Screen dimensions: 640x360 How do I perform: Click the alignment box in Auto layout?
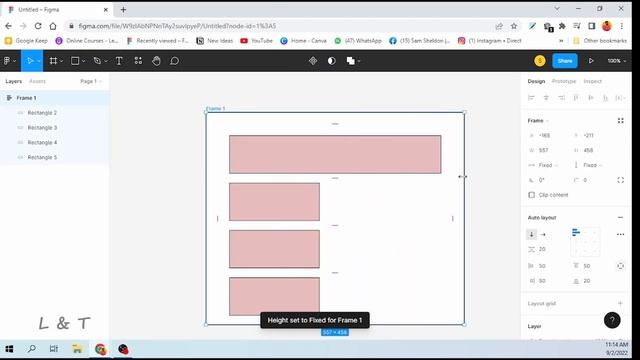tap(585, 242)
